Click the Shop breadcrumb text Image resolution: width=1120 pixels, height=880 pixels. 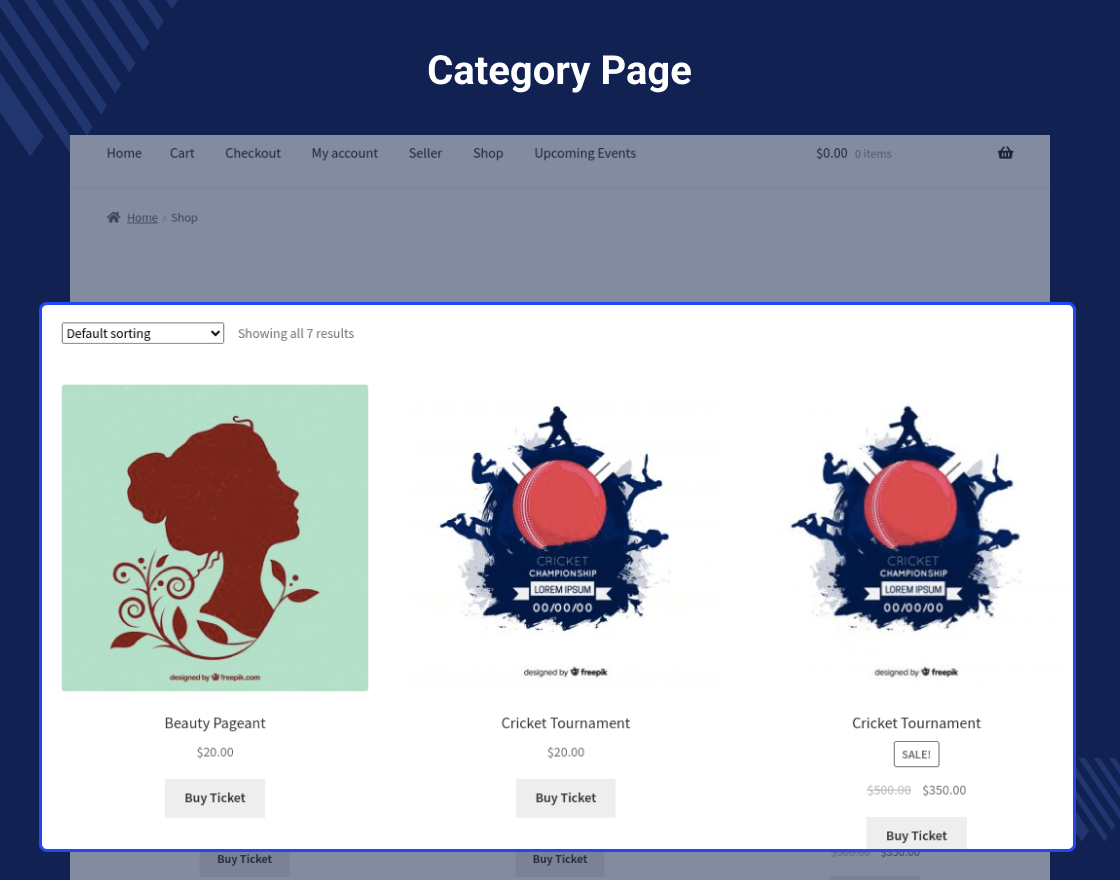(x=184, y=218)
